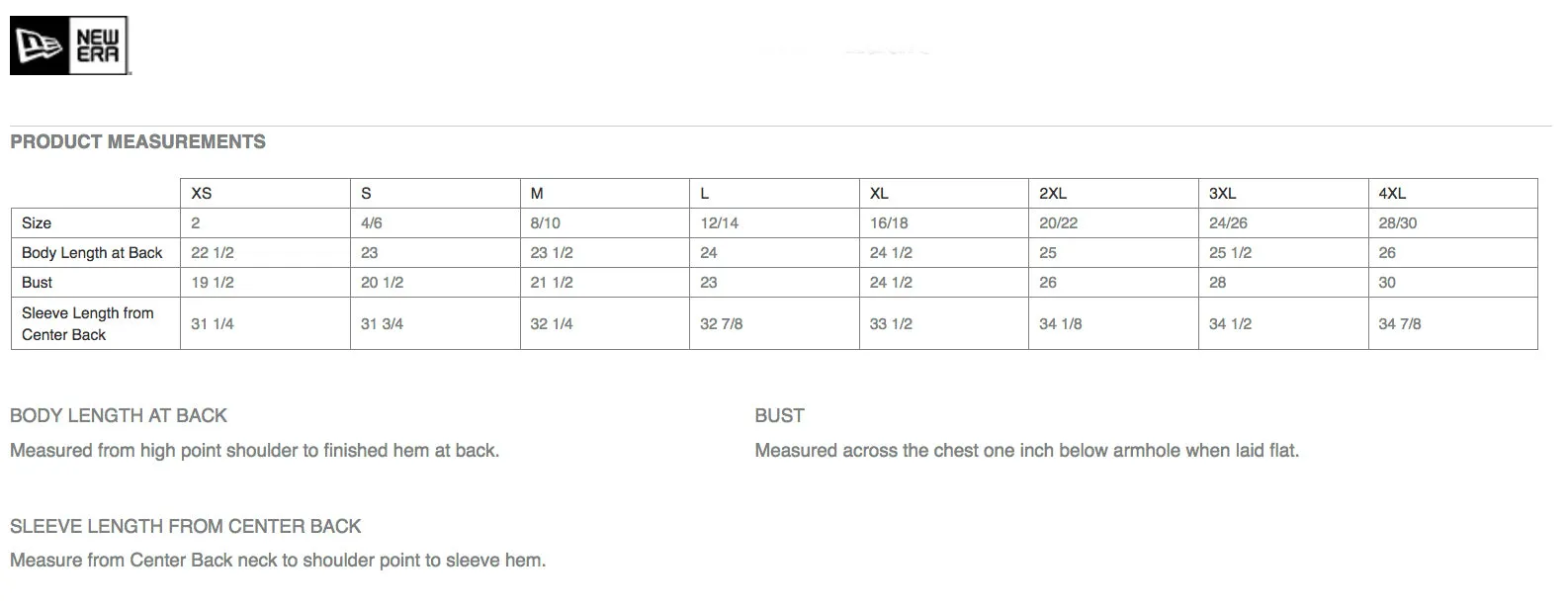1568x610 pixels.
Task: Click the 34 7/8 sleeve length cell
Action: (1452, 323)
